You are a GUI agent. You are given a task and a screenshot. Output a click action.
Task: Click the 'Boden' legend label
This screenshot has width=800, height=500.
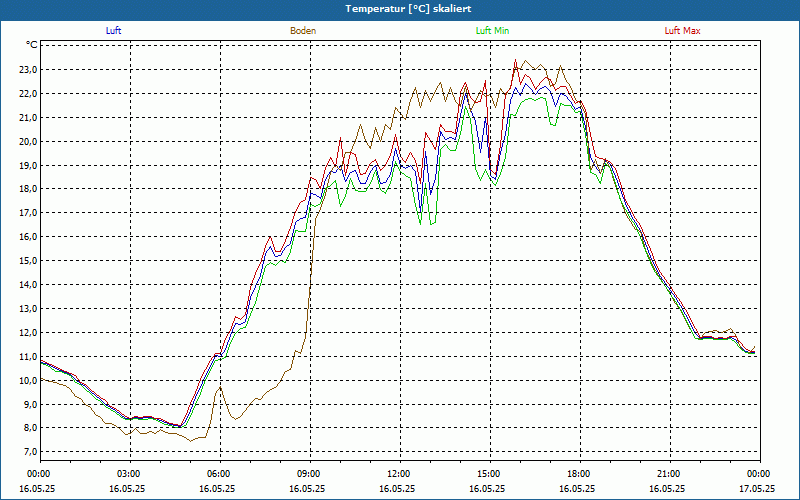(x=303, y=31)
